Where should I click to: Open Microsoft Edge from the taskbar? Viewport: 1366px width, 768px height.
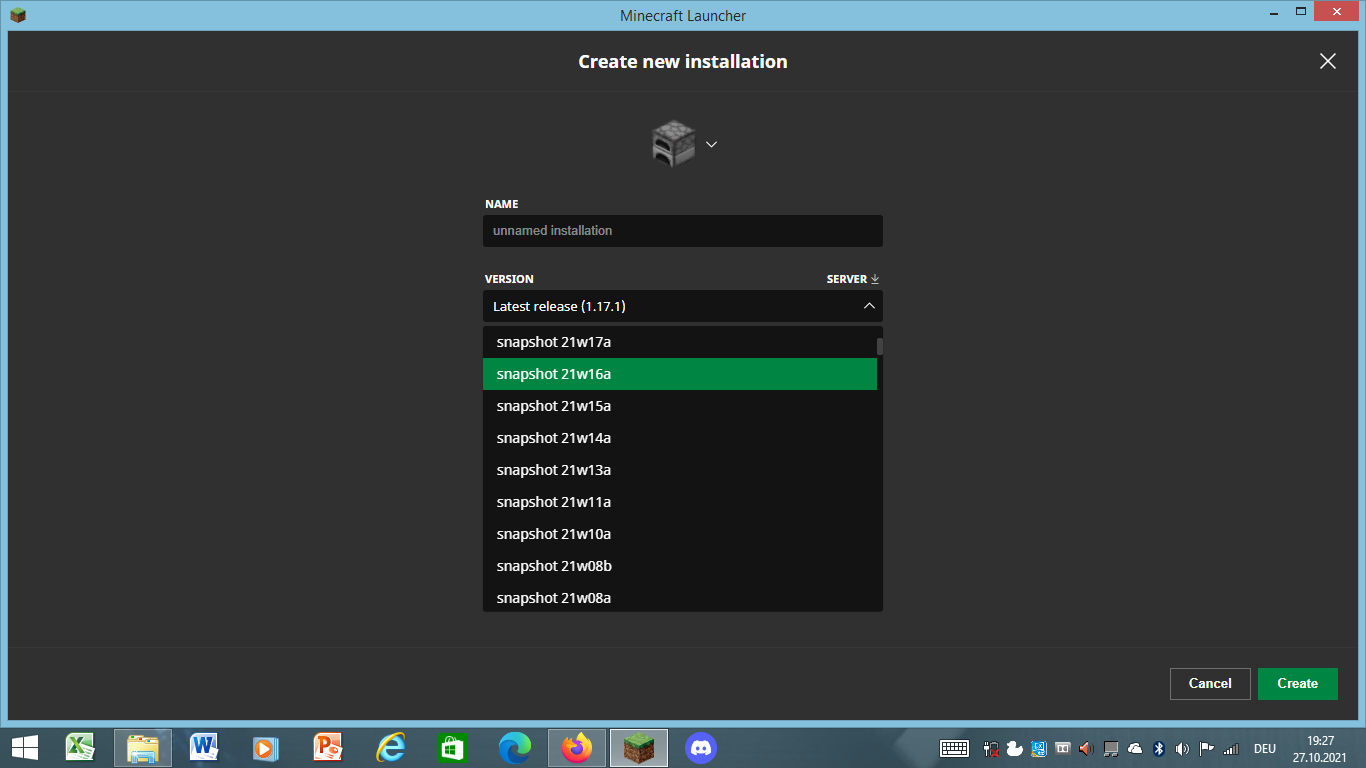pos(515,747)
